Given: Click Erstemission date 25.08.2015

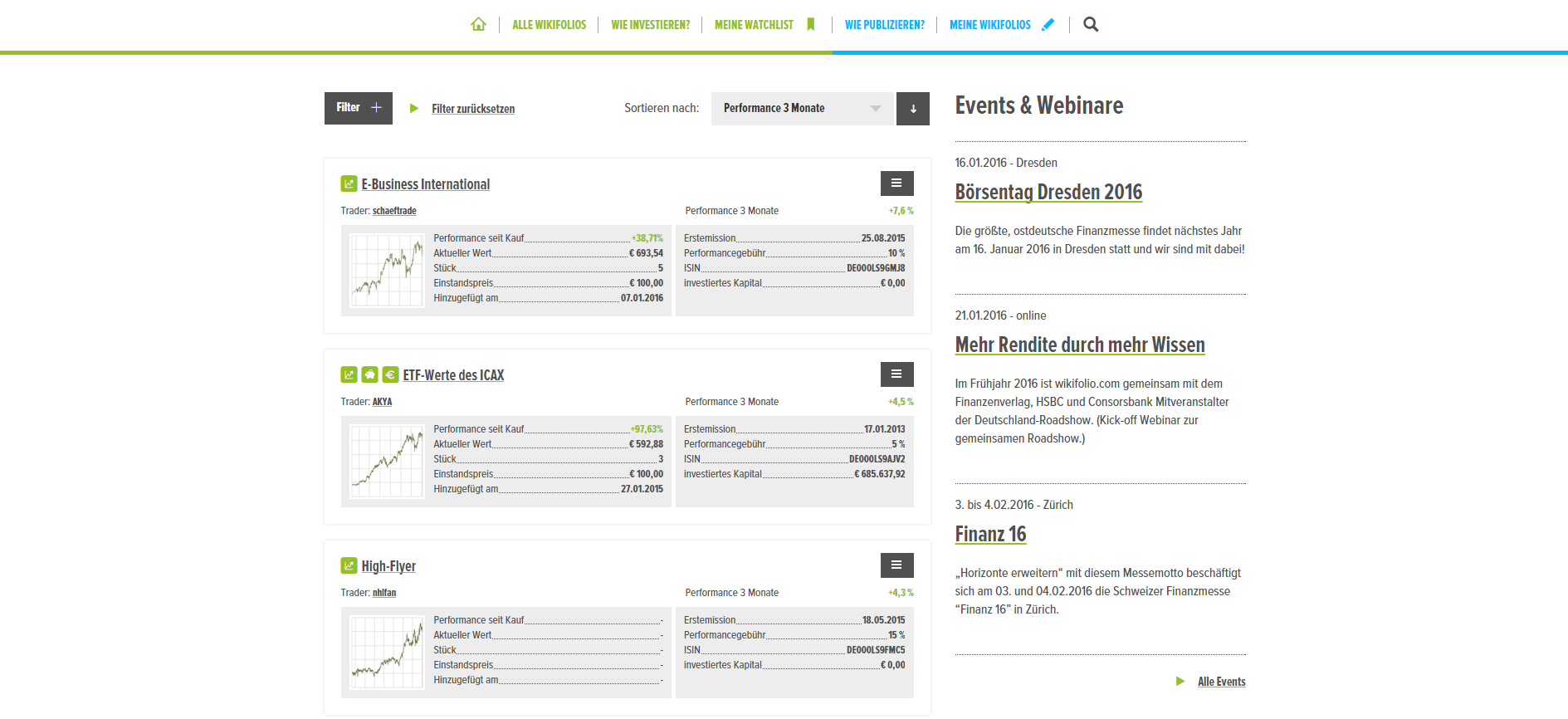Looking at the screenshot, I should point(883,238).
